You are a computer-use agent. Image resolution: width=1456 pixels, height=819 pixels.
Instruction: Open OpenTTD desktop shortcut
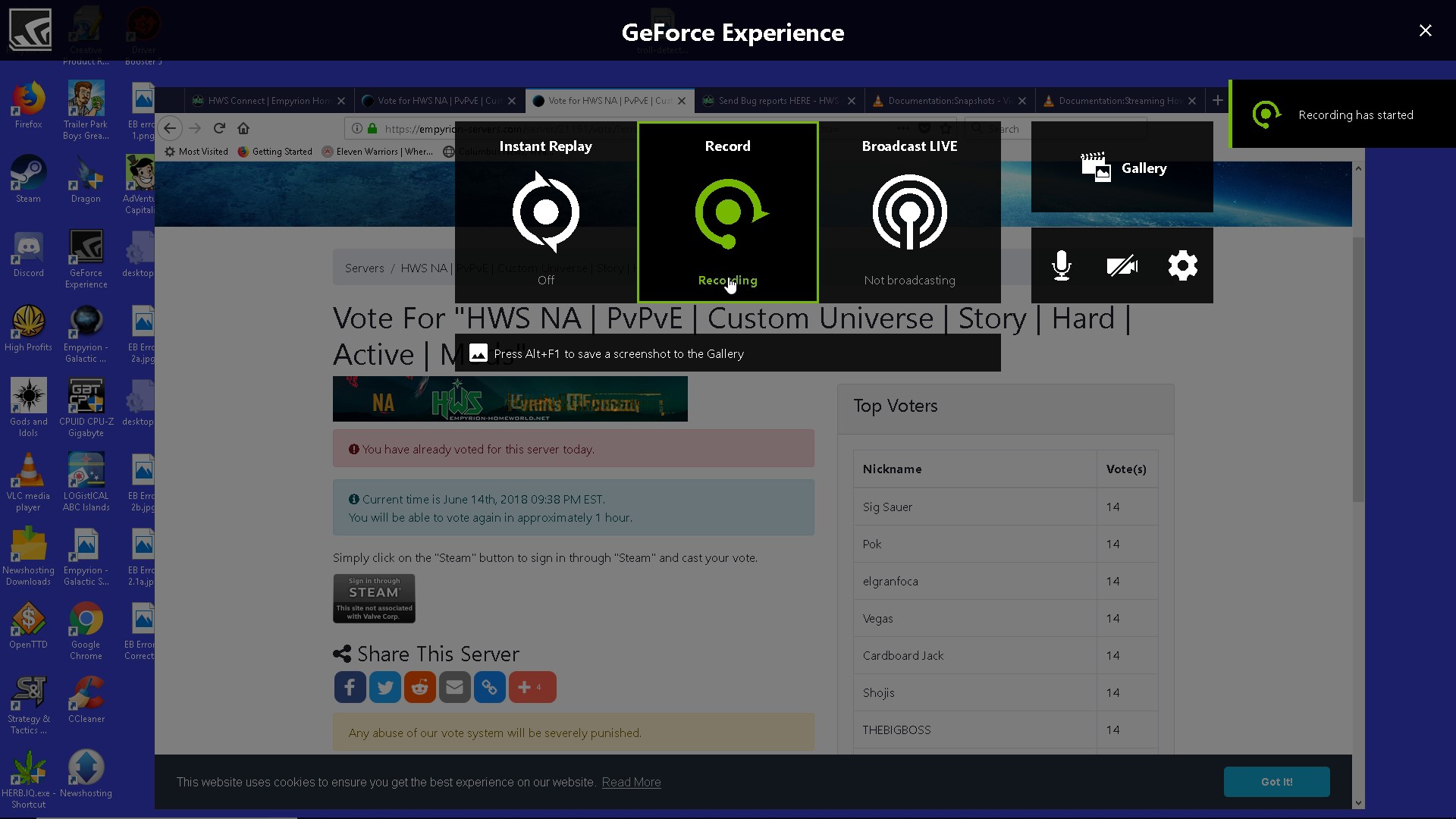click(x=28, y=626)
